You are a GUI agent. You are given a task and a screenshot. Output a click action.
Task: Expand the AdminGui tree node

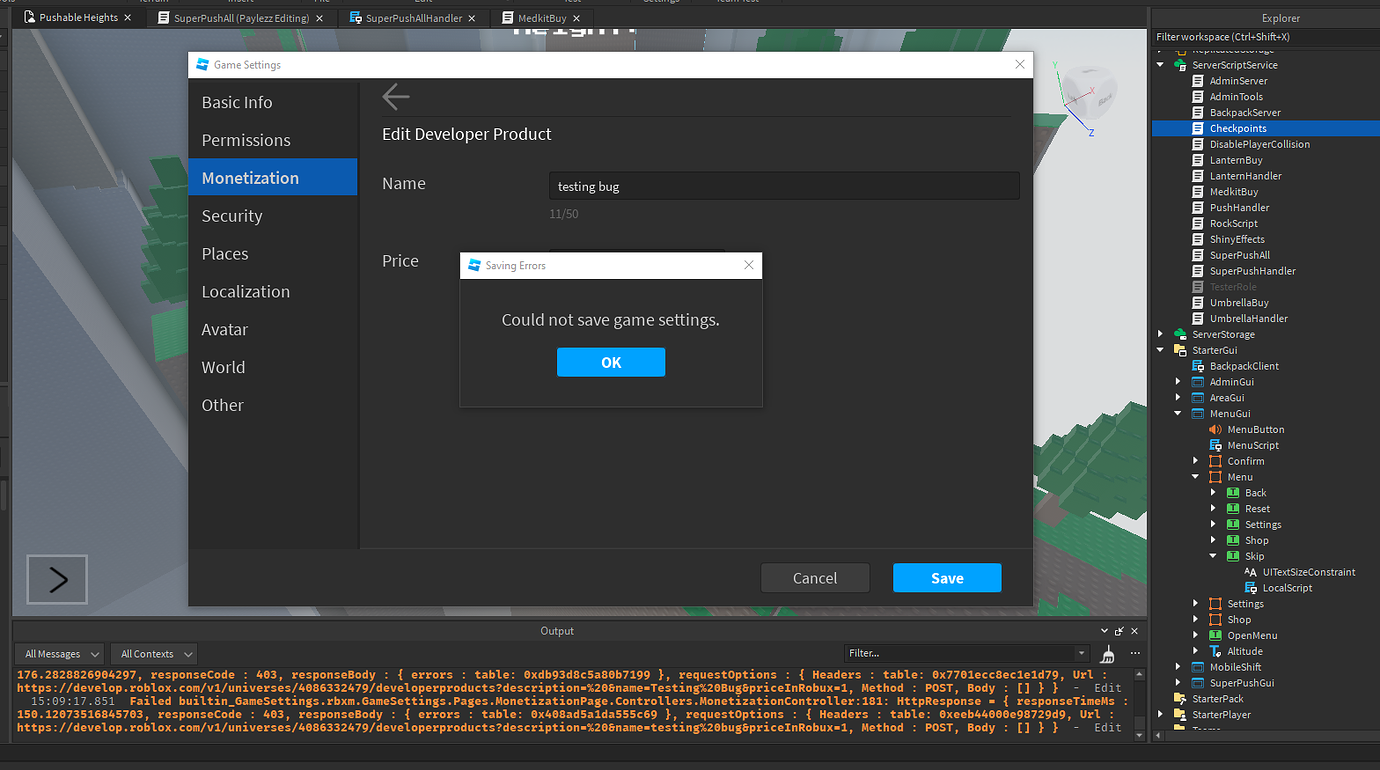[x=1179, y=382]
